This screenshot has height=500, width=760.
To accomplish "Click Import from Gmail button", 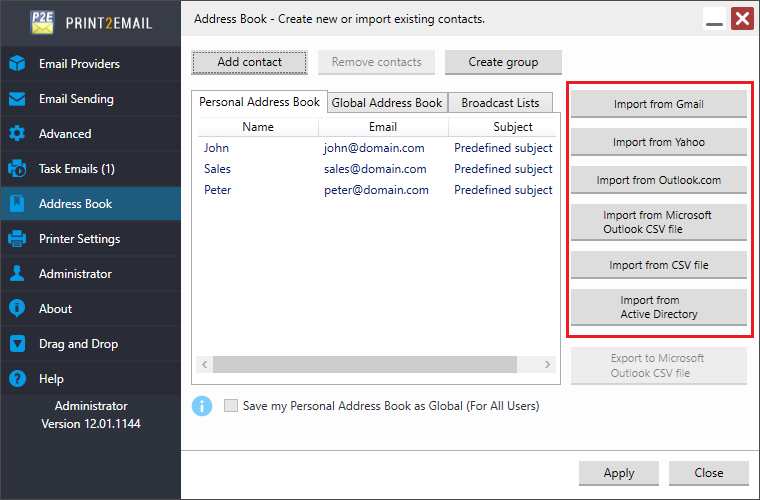I will (x=659, y=104).
